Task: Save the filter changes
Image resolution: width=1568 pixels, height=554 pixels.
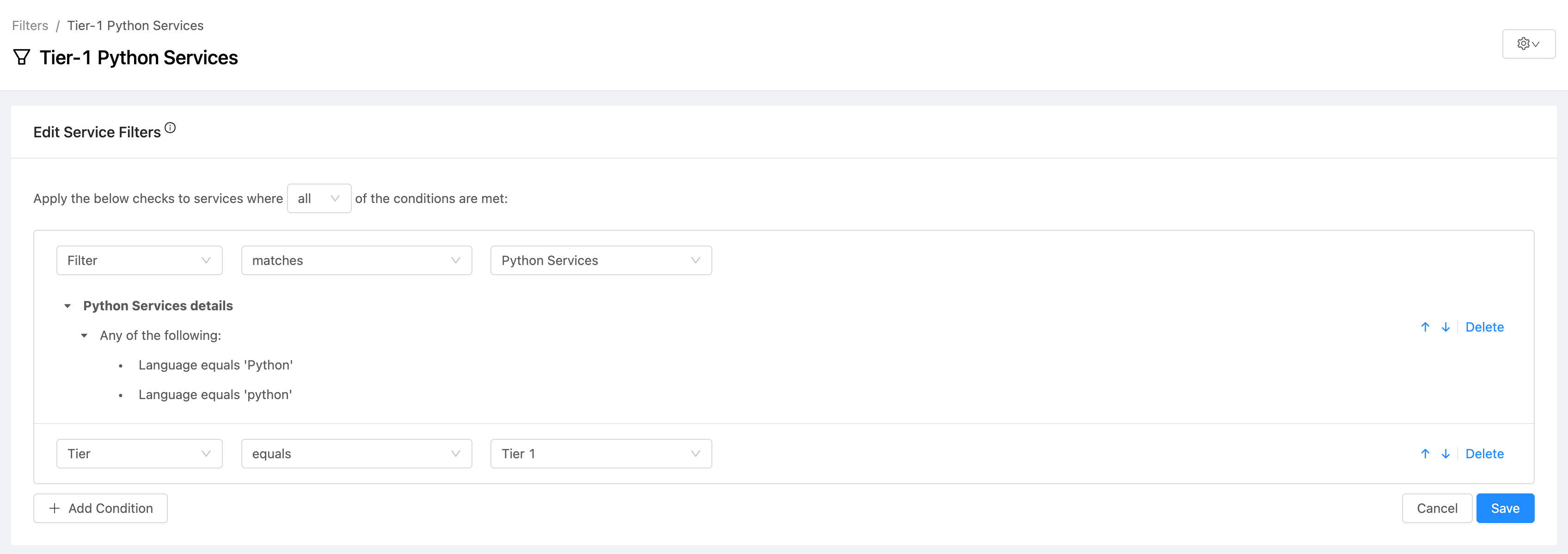Action: (1505, 508)
